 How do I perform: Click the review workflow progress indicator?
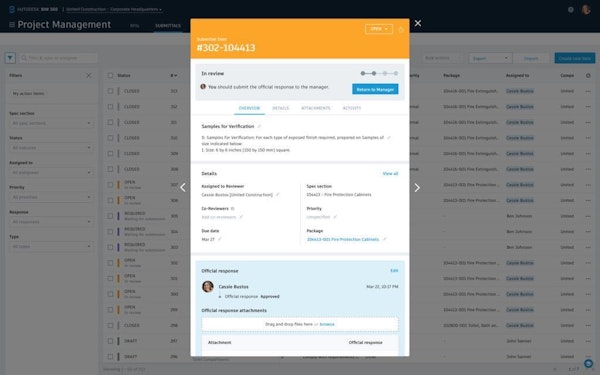coord(379,73)
